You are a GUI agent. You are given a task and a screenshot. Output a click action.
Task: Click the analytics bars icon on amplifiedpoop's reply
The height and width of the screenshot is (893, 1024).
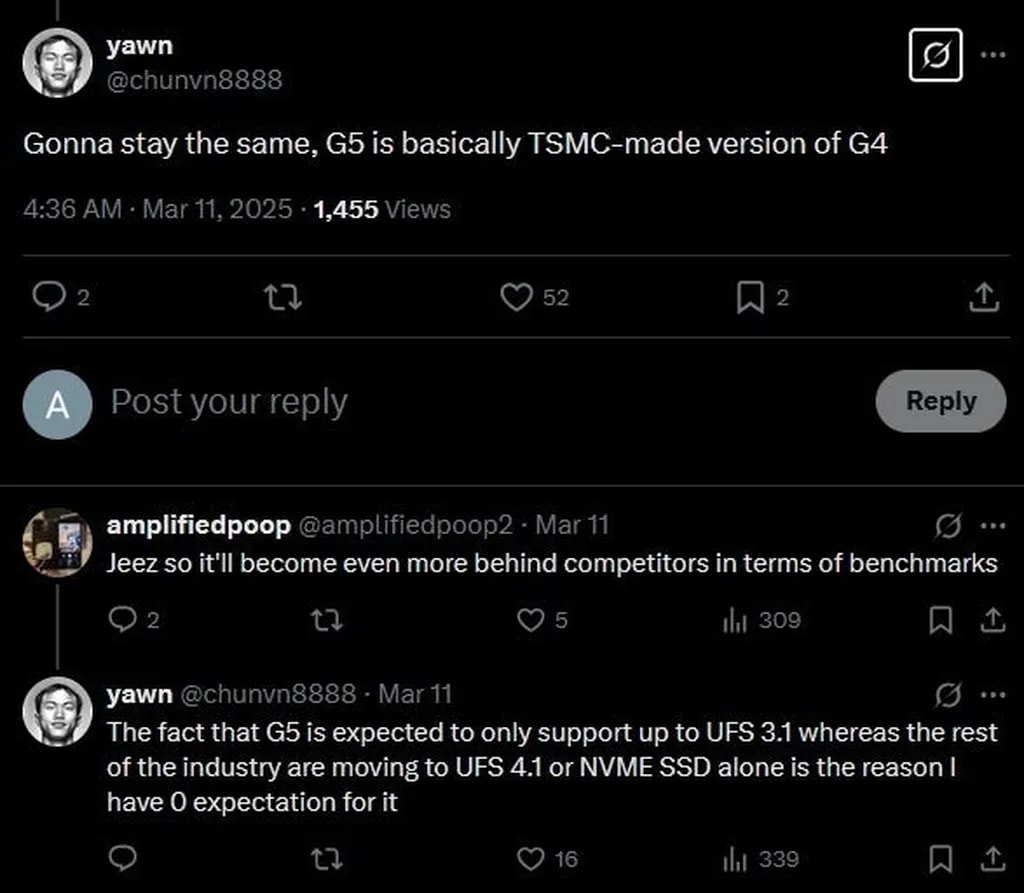click(735, 620)
